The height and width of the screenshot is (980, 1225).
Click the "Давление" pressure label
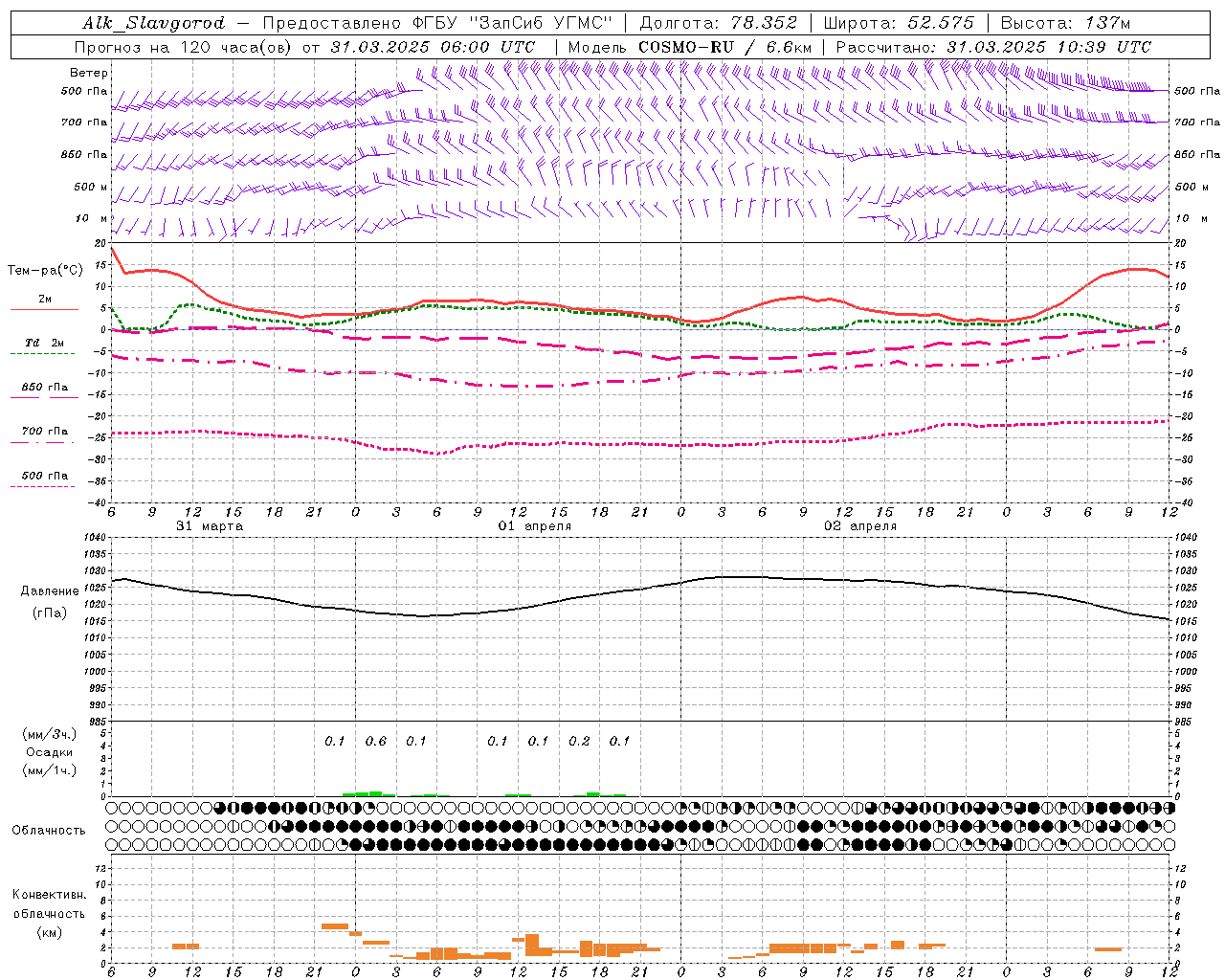49,591
